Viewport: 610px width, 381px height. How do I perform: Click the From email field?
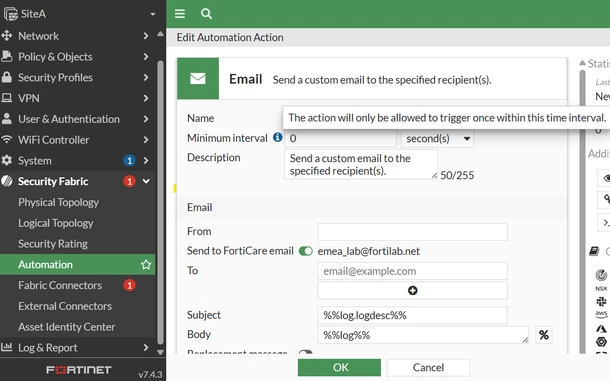tap(412, 232)
